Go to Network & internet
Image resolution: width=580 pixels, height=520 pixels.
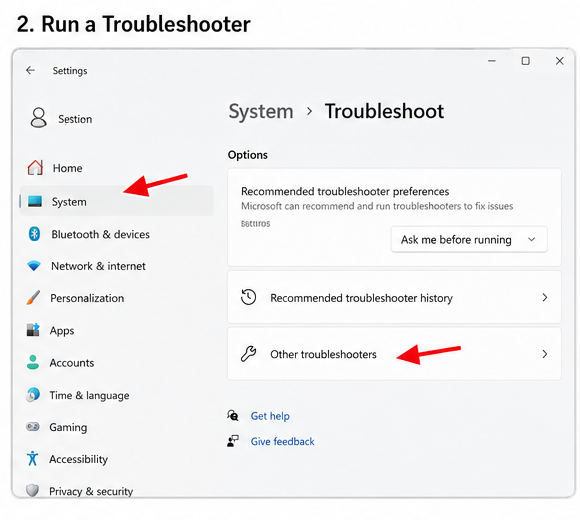tap(117, 266)
